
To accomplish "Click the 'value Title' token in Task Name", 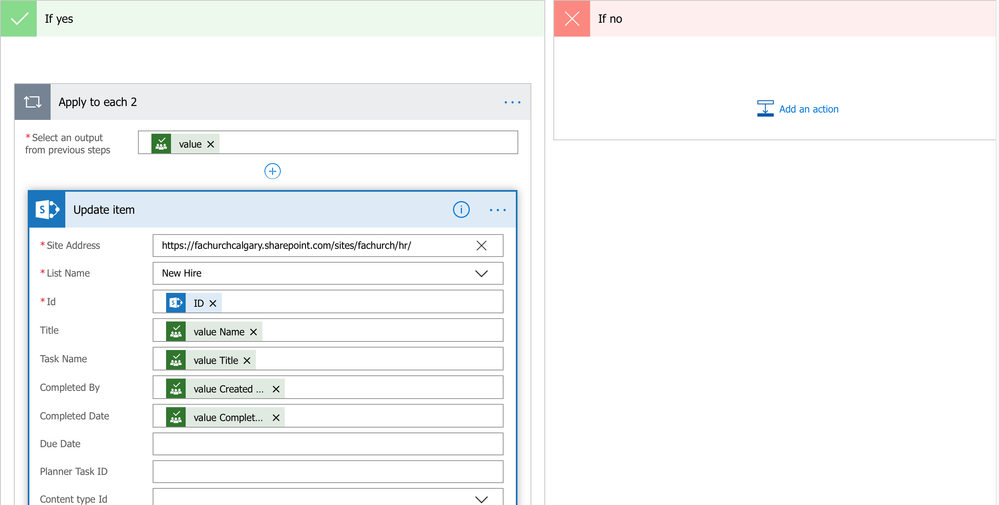I will click(211, 360).
